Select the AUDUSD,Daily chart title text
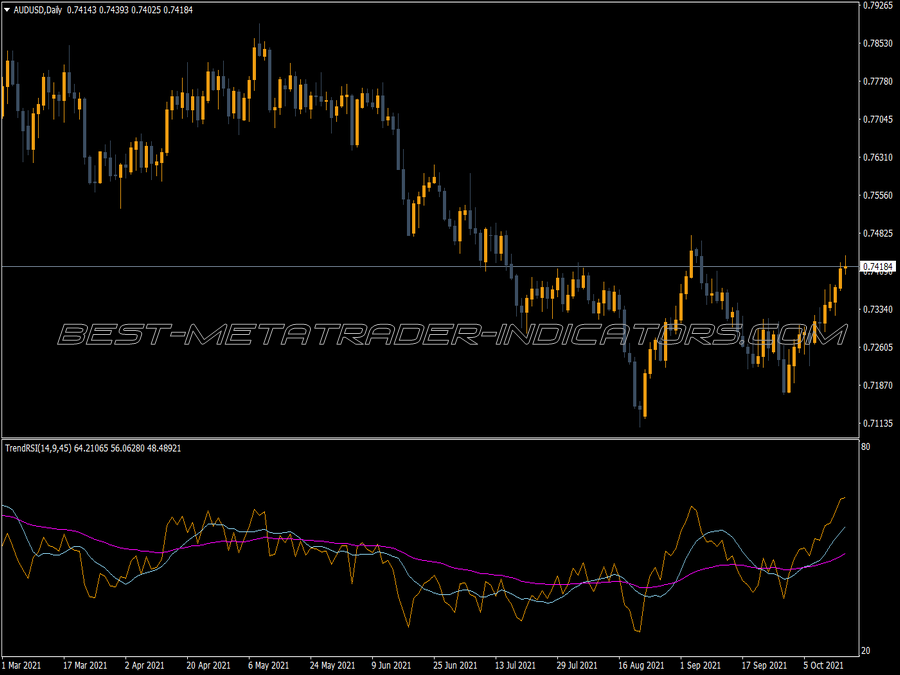The height and width of the screenshot is (675, 900). tap(38, 10)
